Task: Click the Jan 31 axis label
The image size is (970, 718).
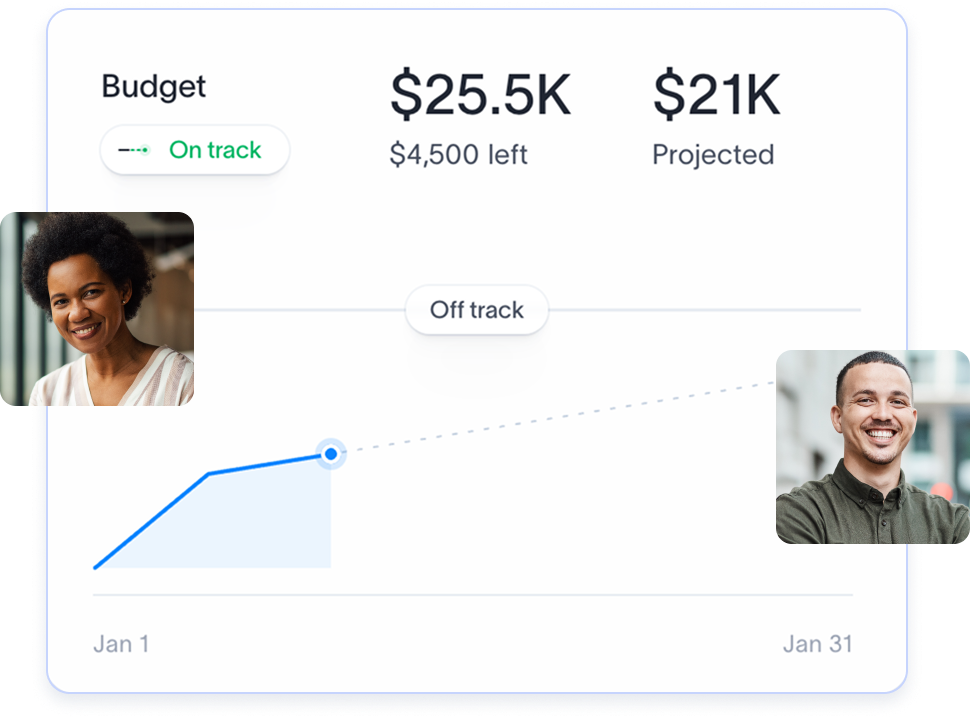Action: (818, 643)
